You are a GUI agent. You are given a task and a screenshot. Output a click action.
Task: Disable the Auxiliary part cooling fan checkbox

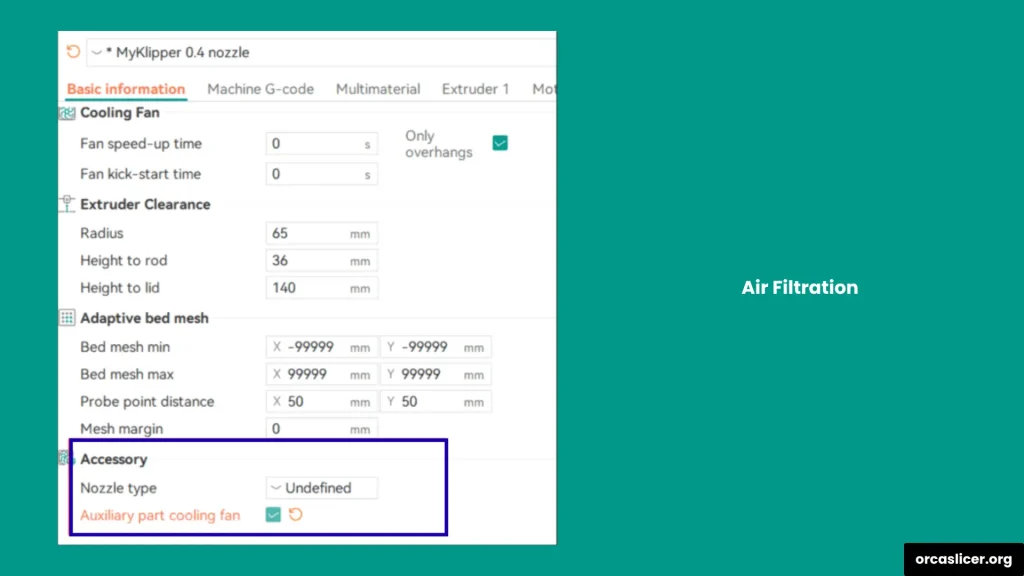tap(272, 515)
